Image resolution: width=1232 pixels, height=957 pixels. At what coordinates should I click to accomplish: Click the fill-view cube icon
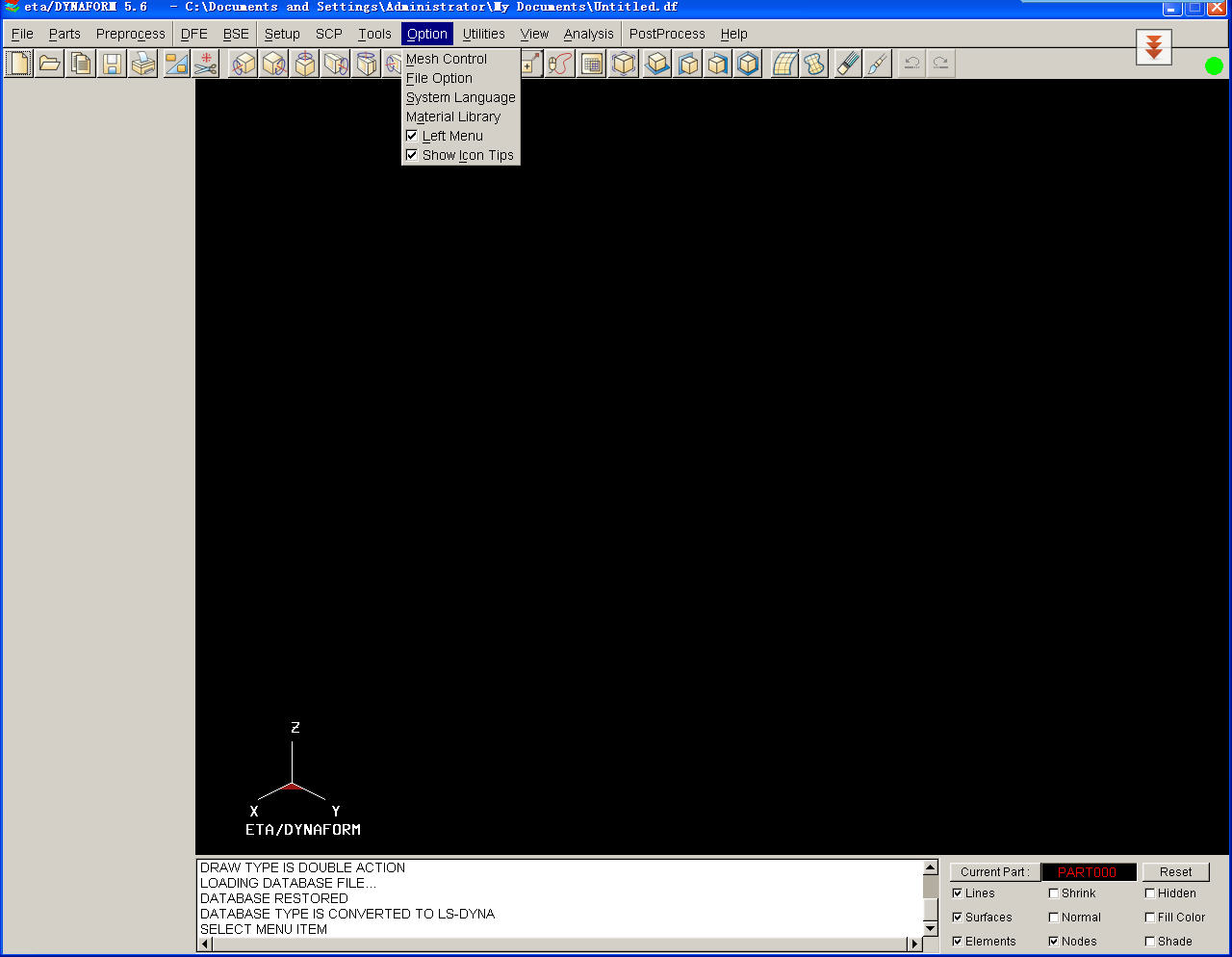[624, 65]
